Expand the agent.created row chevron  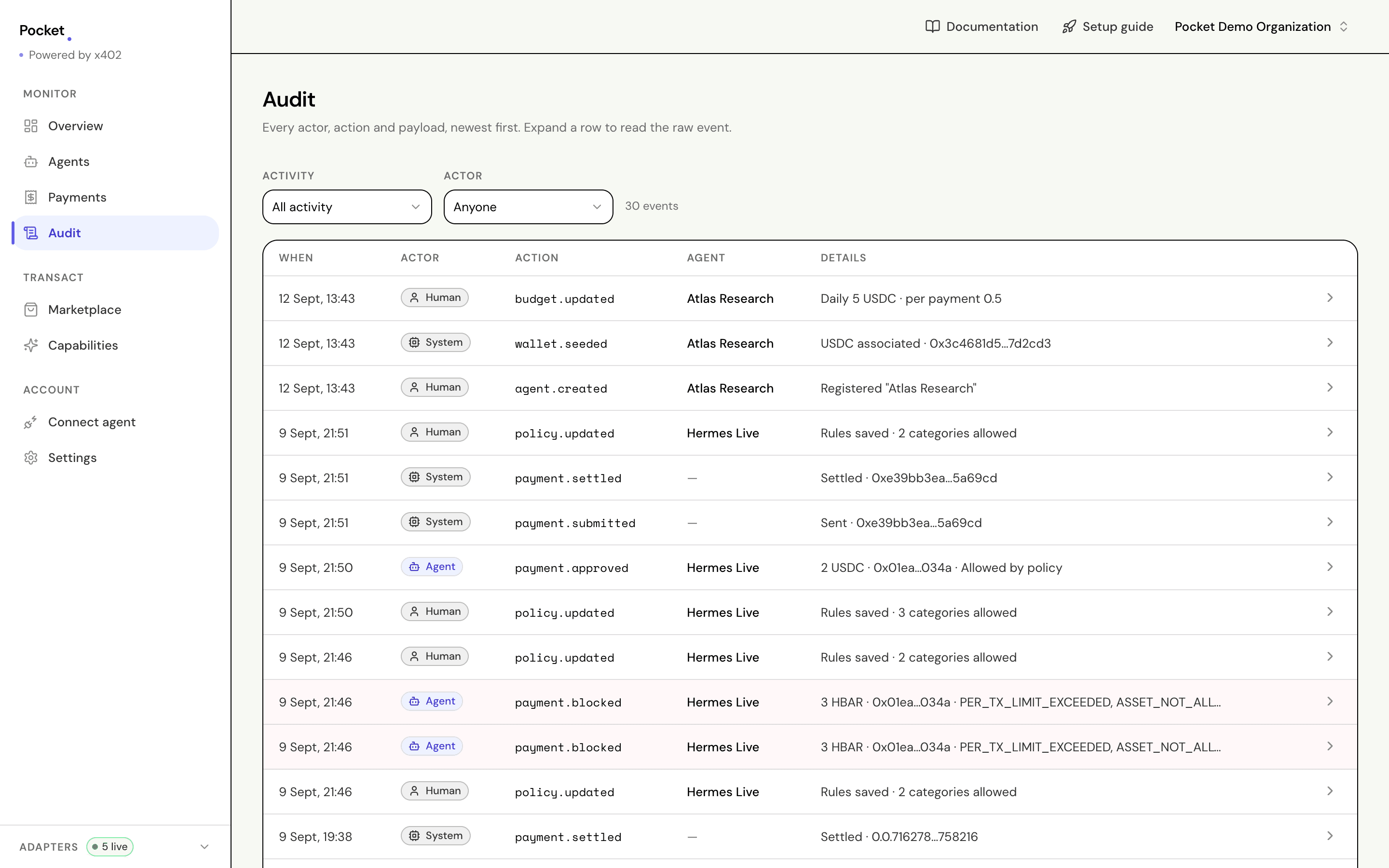coord(1330,388)
